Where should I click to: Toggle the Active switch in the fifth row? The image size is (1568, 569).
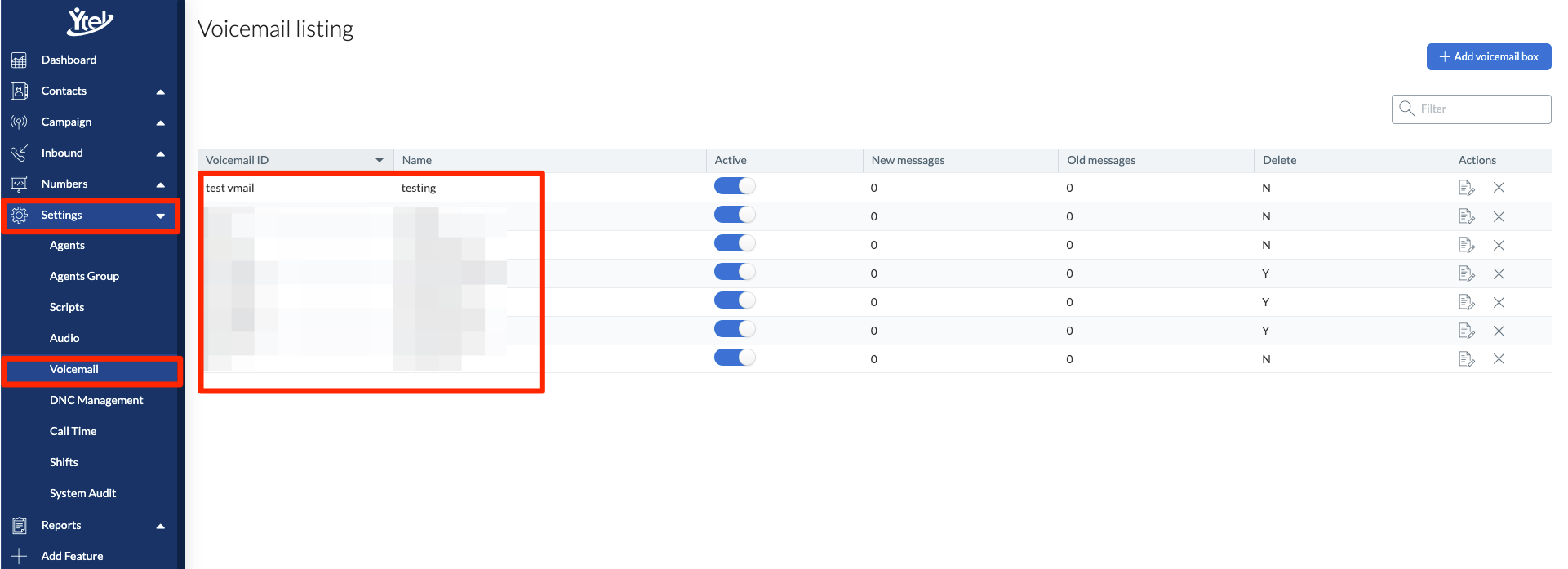pos(735,300)
